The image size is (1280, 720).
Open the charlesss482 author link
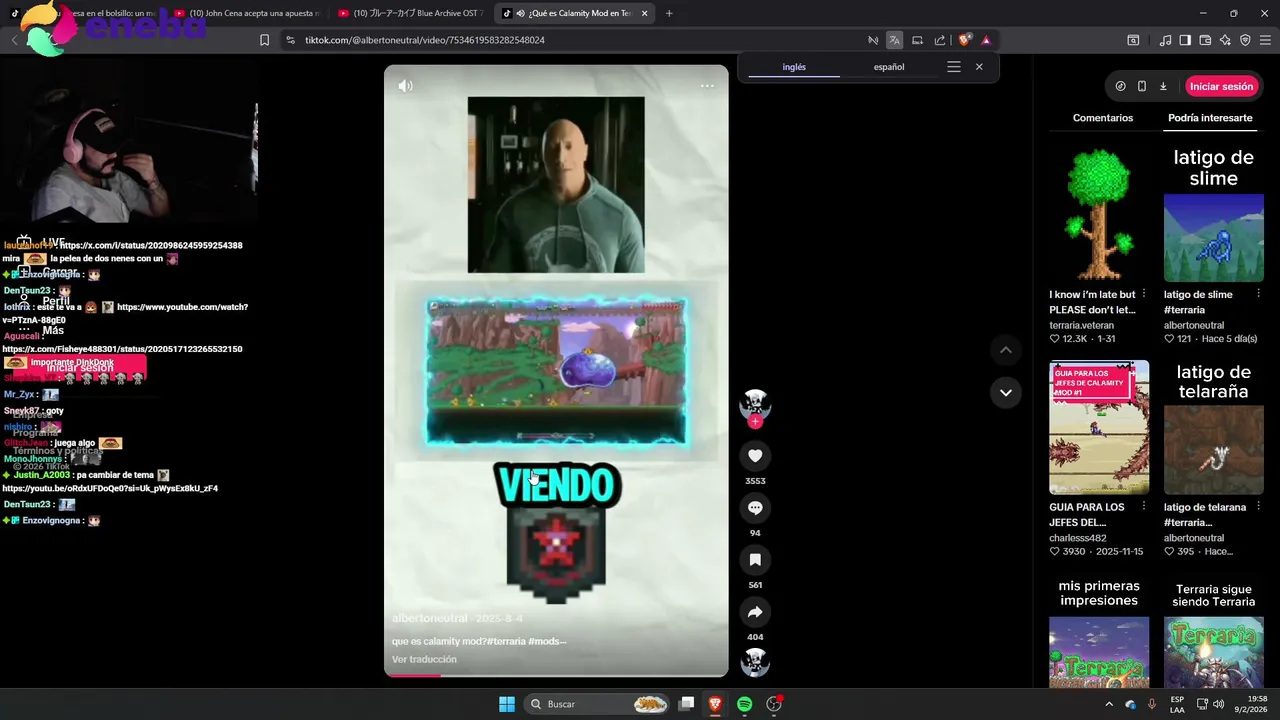tap(1080, 538)
